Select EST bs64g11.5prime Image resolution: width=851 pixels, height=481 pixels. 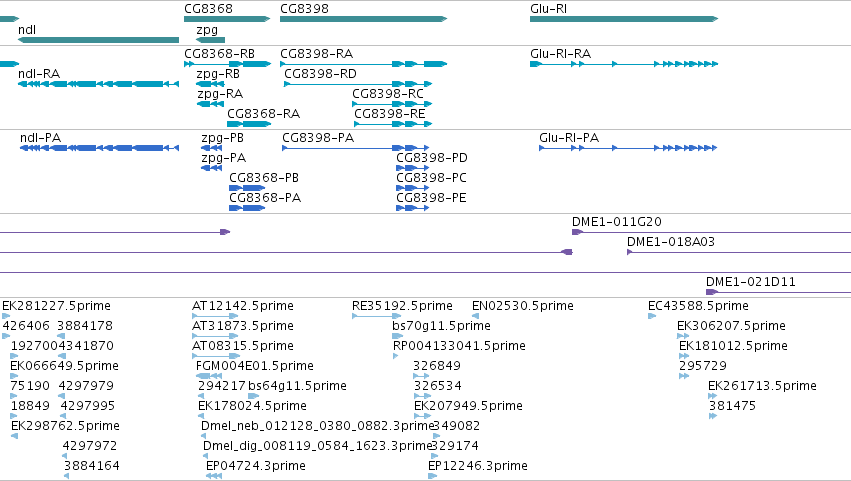297,387
